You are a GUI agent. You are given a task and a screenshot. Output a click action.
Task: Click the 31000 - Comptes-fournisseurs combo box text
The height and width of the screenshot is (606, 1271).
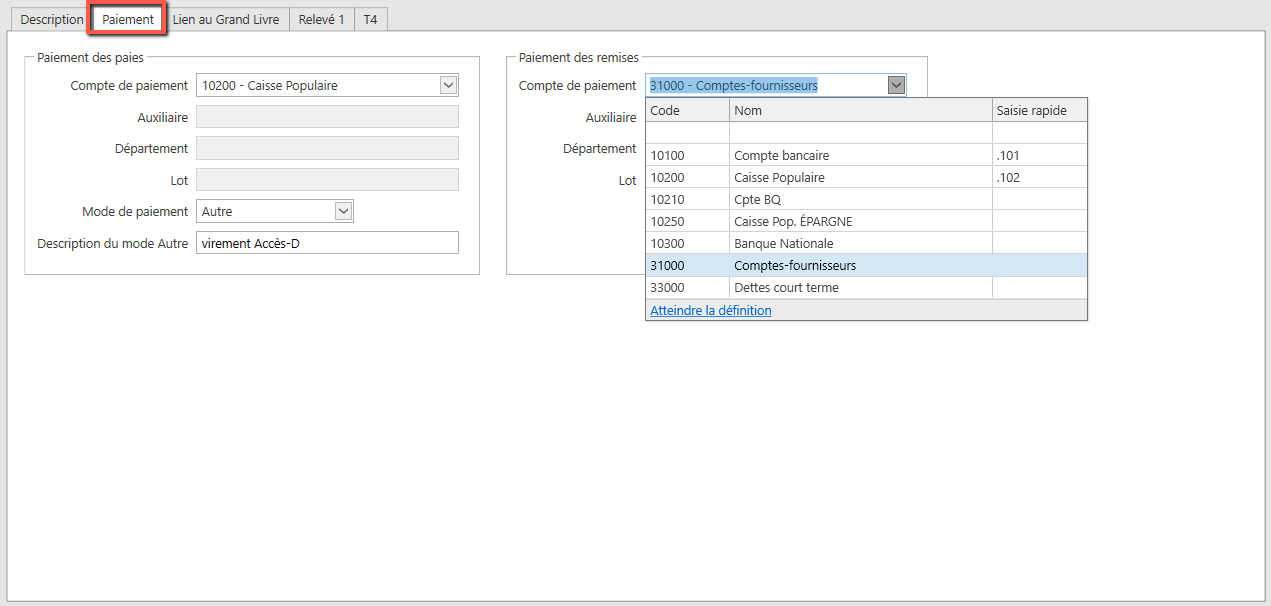pos(734,86)
